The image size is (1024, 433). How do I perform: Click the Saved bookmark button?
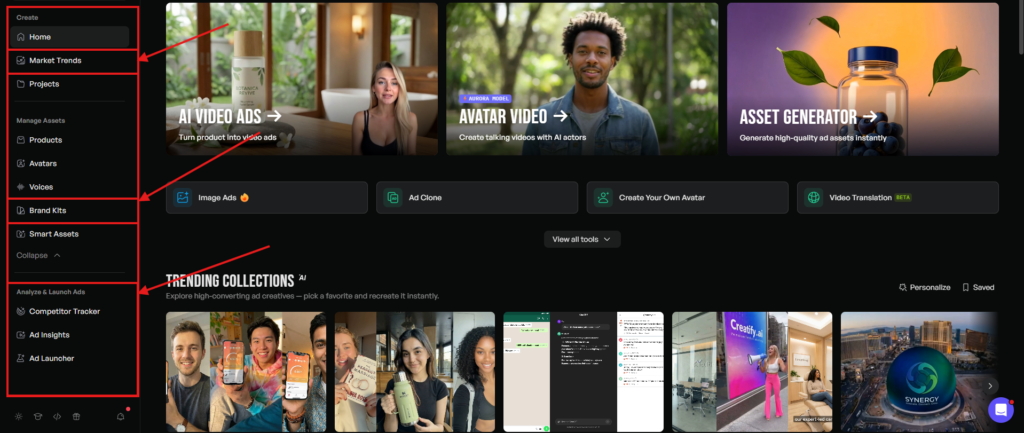(978, 287)
